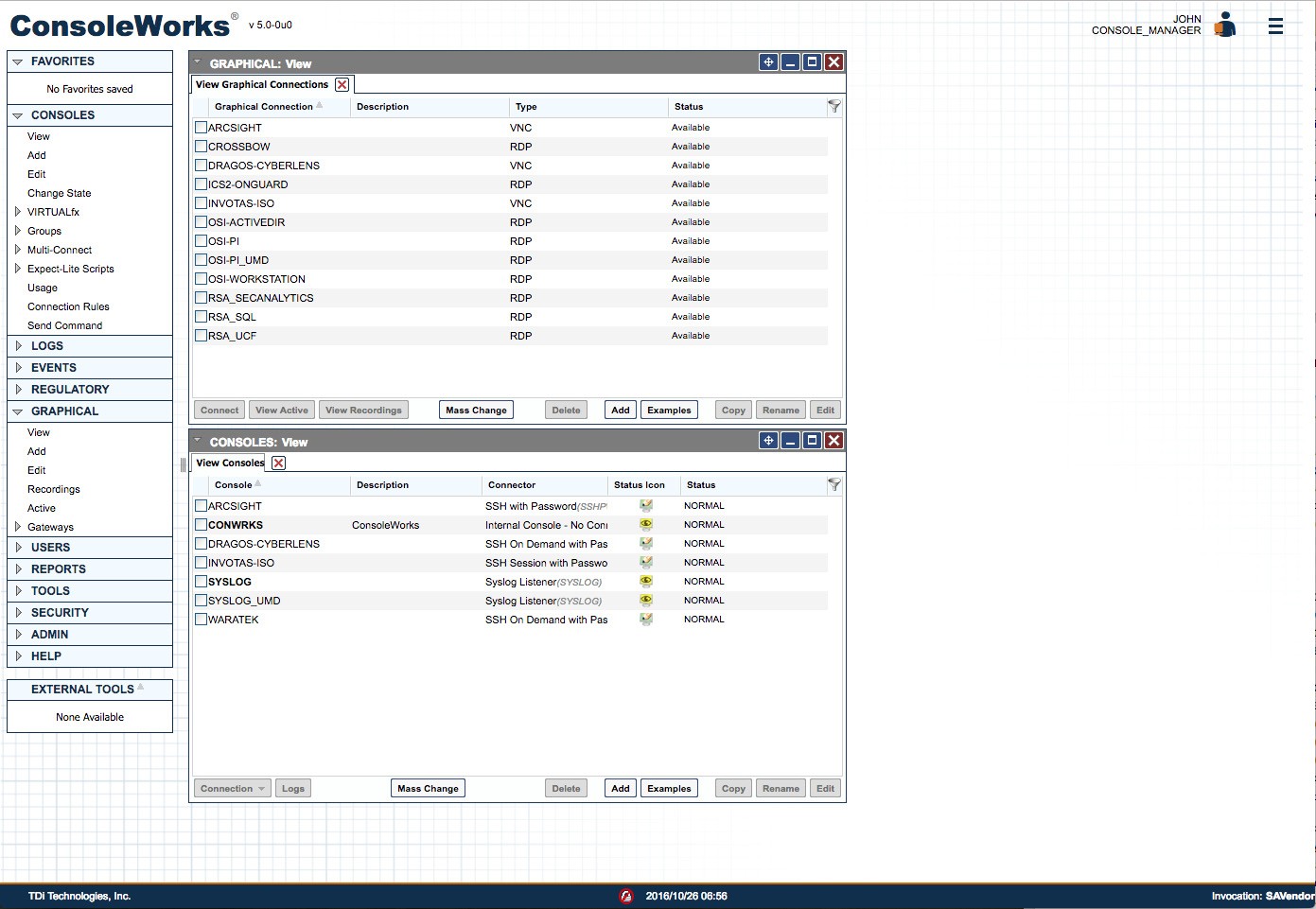Screen dimensions: 1316x909
Task: Open Send Command in sidebar
Action: [x=64, y=325]
